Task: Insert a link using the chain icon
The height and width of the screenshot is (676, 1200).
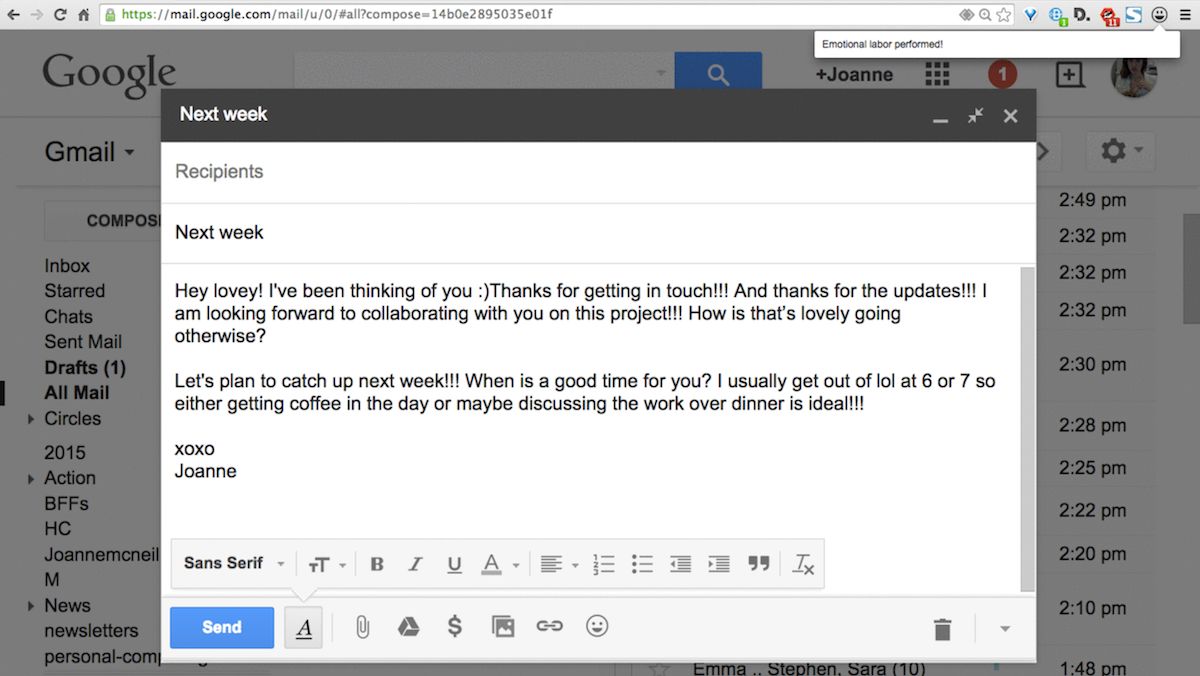Action: (549, 627)
